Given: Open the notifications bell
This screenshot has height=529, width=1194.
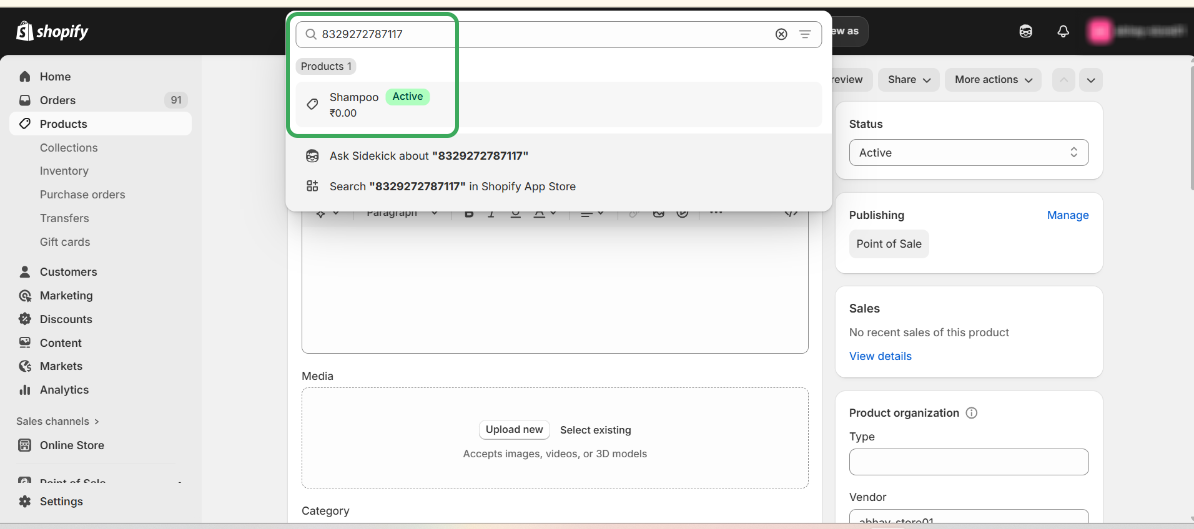Looking at the screenshot, I should click(x=1064, y=31).
